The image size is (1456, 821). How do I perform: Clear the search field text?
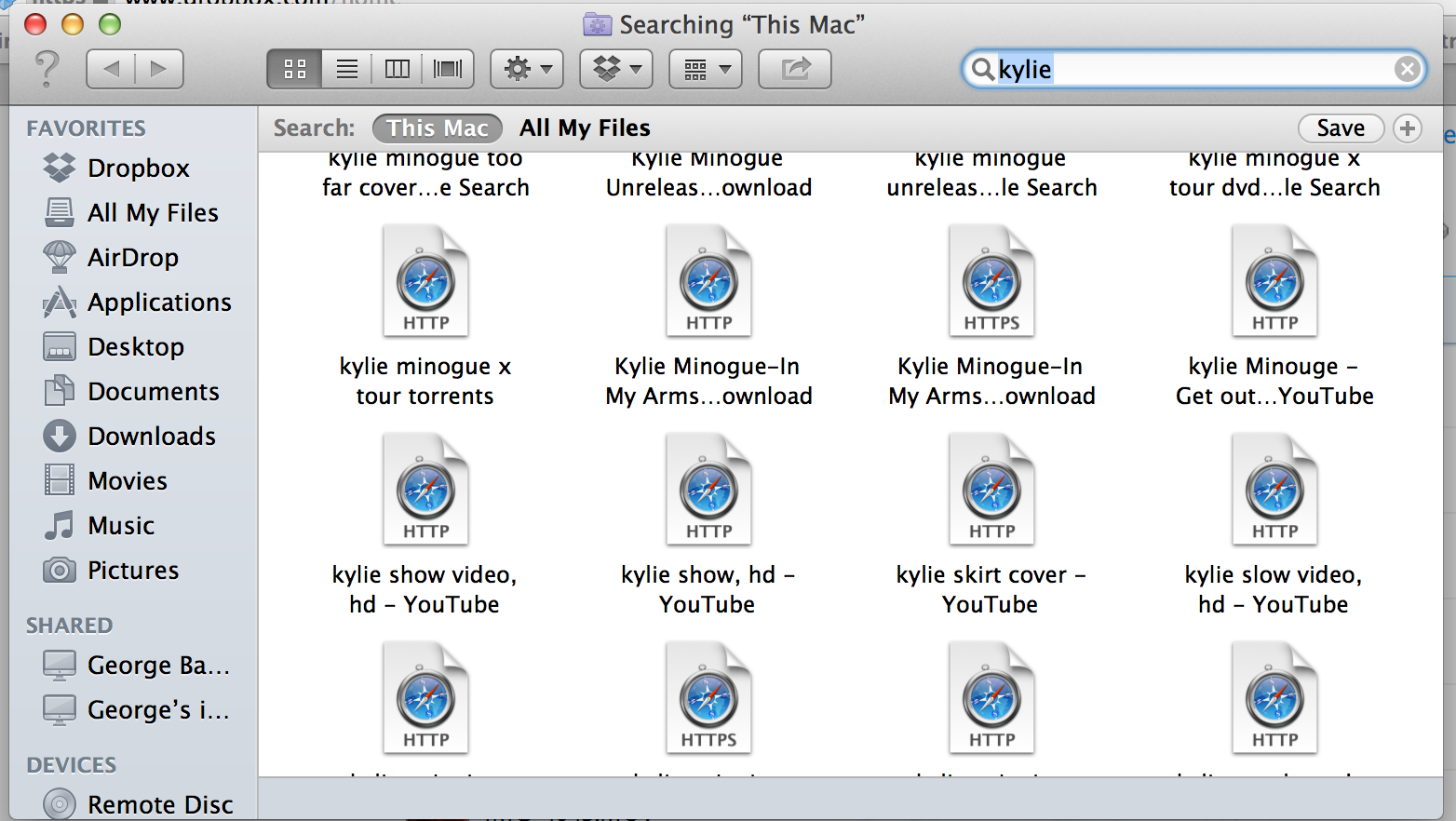[x=1408, y=69]
